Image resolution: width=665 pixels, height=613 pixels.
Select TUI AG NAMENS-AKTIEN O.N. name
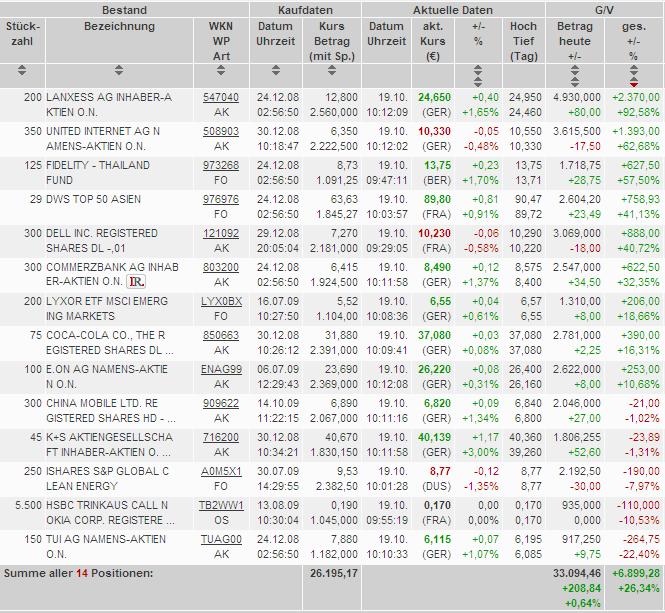point(106,546)
